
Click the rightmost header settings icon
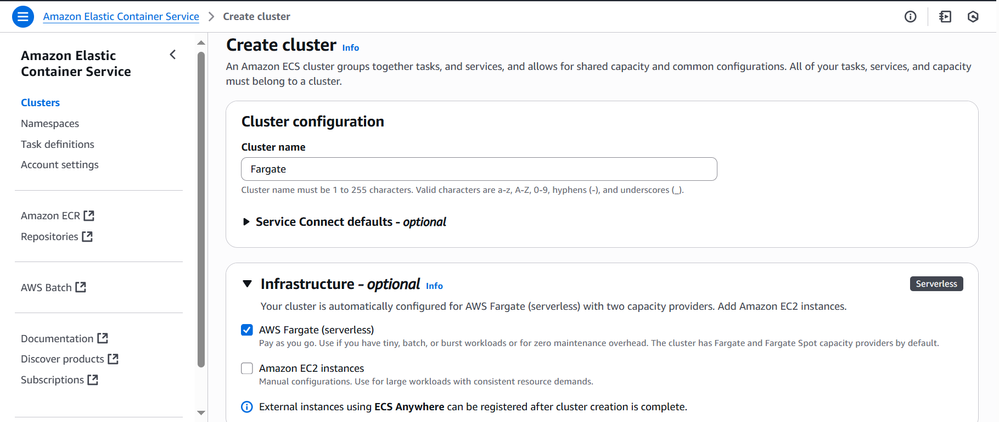click(x=973, y=17)
